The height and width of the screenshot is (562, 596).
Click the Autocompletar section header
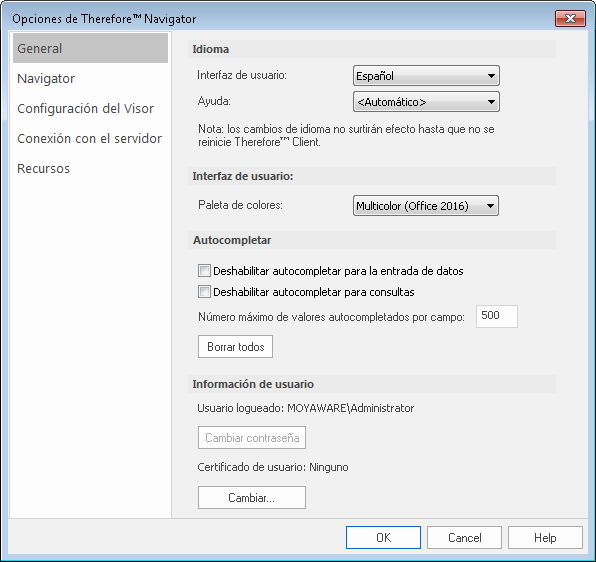tap(372, 240)
